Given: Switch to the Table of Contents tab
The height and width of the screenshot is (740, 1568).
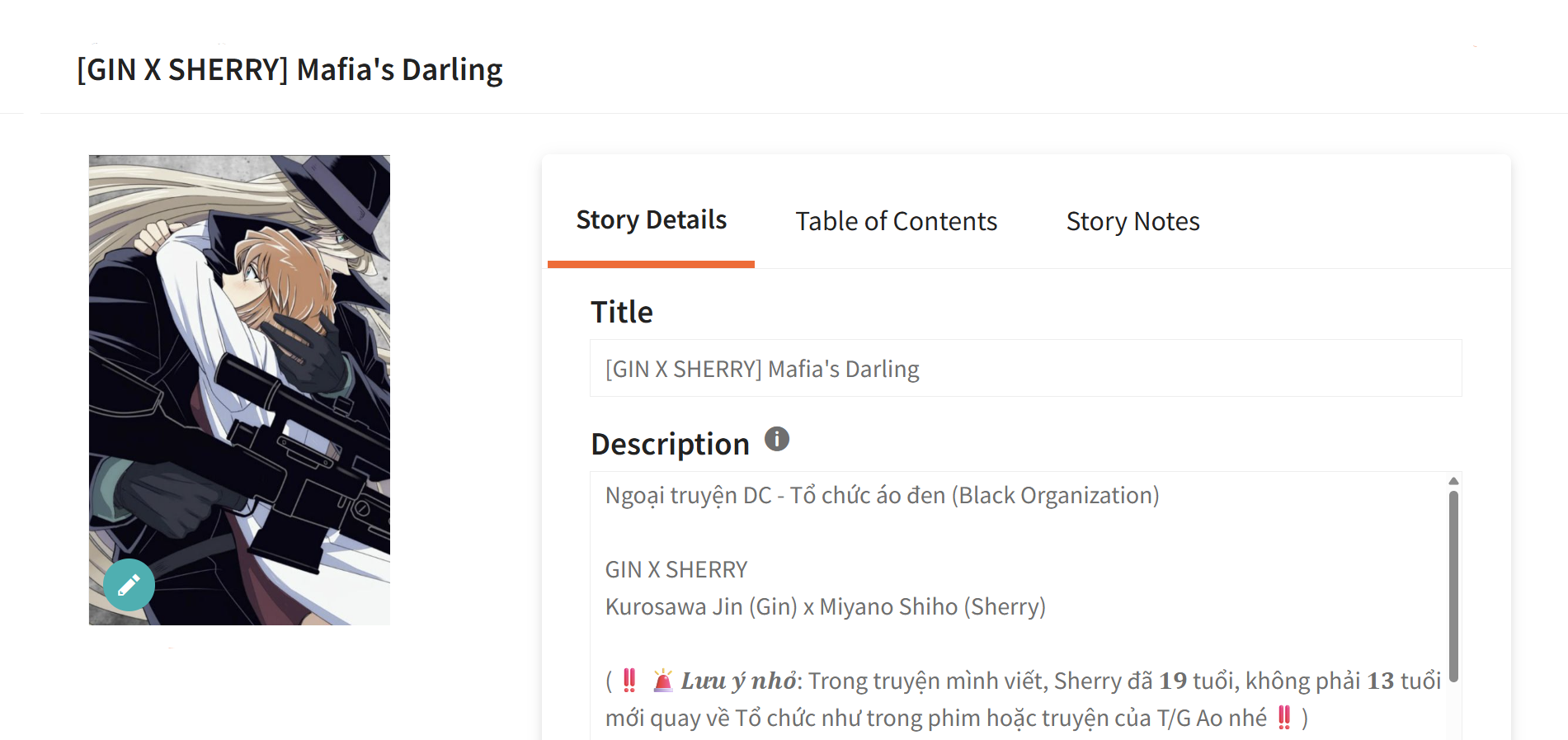Looking at the screenshot, I should pyautogui.click(x=896, y=221).
